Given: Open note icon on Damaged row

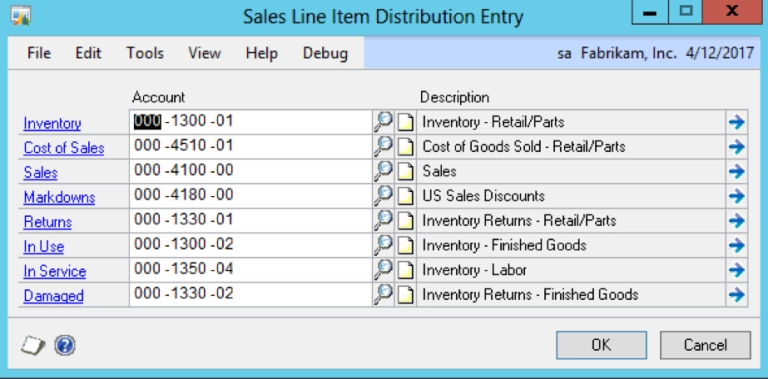Looking at the screenshot, I should pos(406,294).
